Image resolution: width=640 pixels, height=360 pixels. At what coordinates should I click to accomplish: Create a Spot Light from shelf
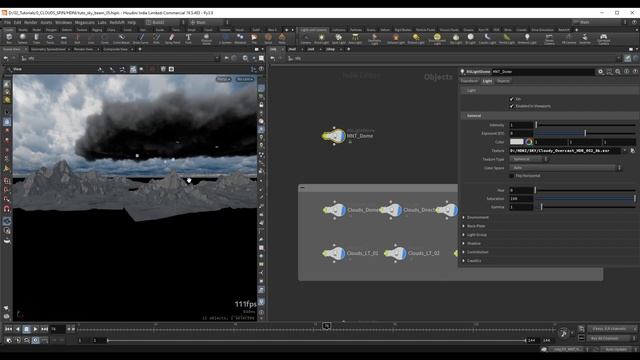tap(338, 39)
